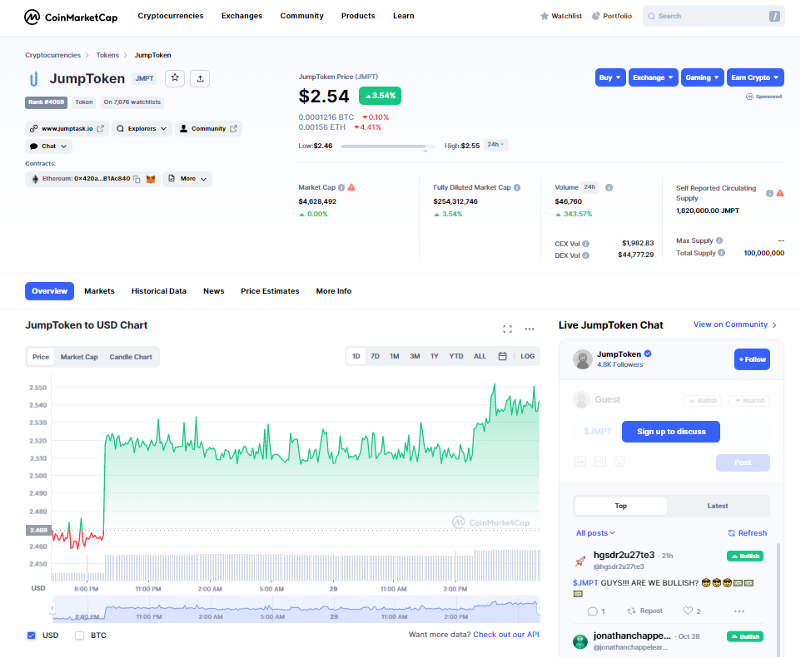Open Cryptocurrencies in top navigation

pyautogui.click(x=170, y=16)
